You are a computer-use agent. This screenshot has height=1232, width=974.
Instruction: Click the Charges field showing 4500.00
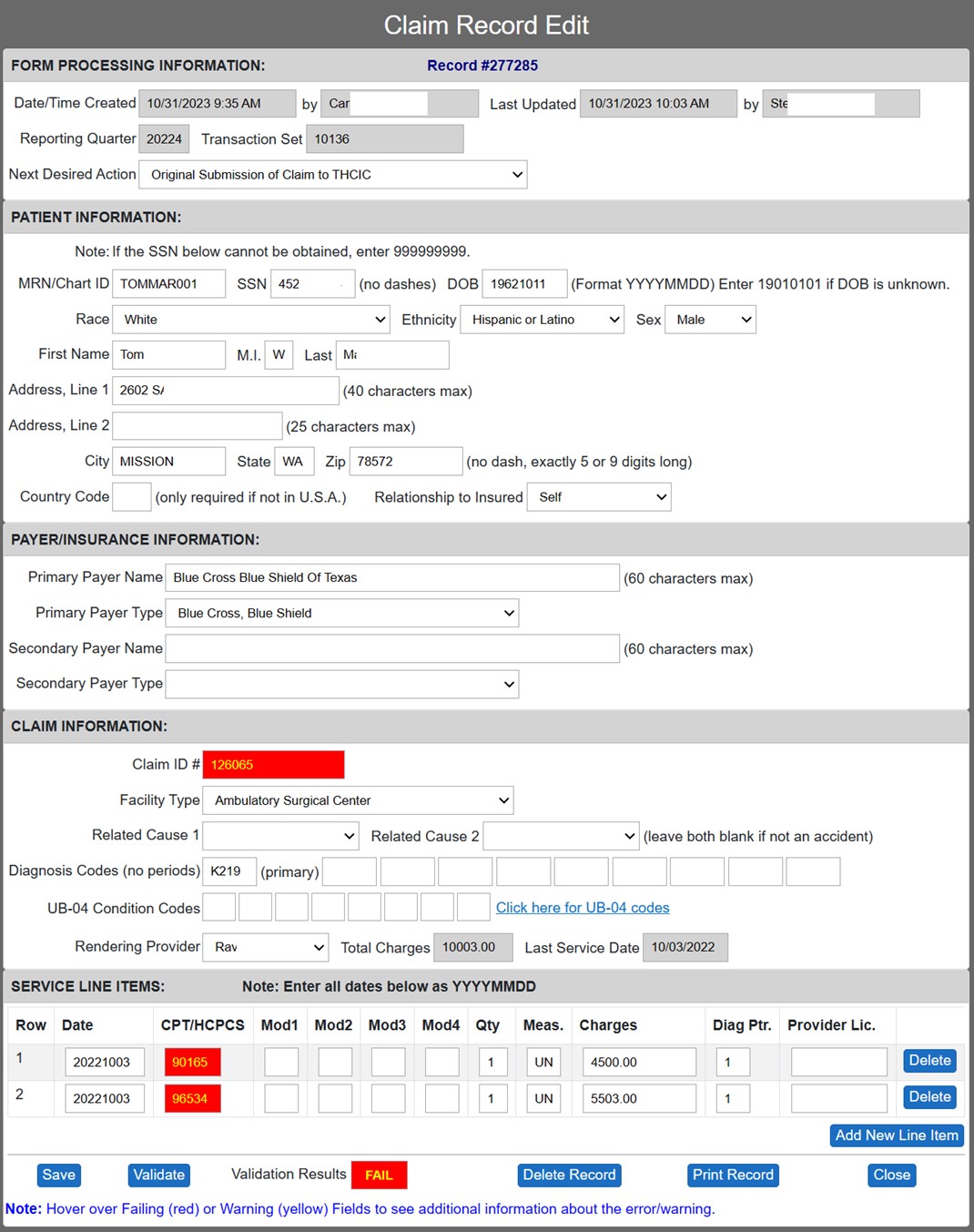pyautogui.click(x=639, y=1062)
